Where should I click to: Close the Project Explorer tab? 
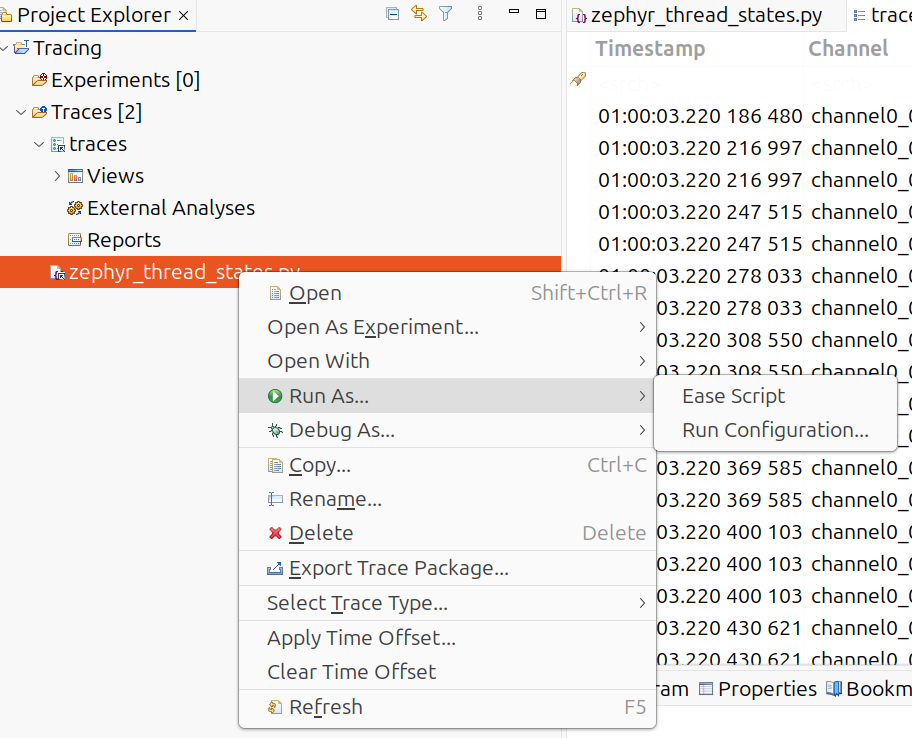(183, 15)
